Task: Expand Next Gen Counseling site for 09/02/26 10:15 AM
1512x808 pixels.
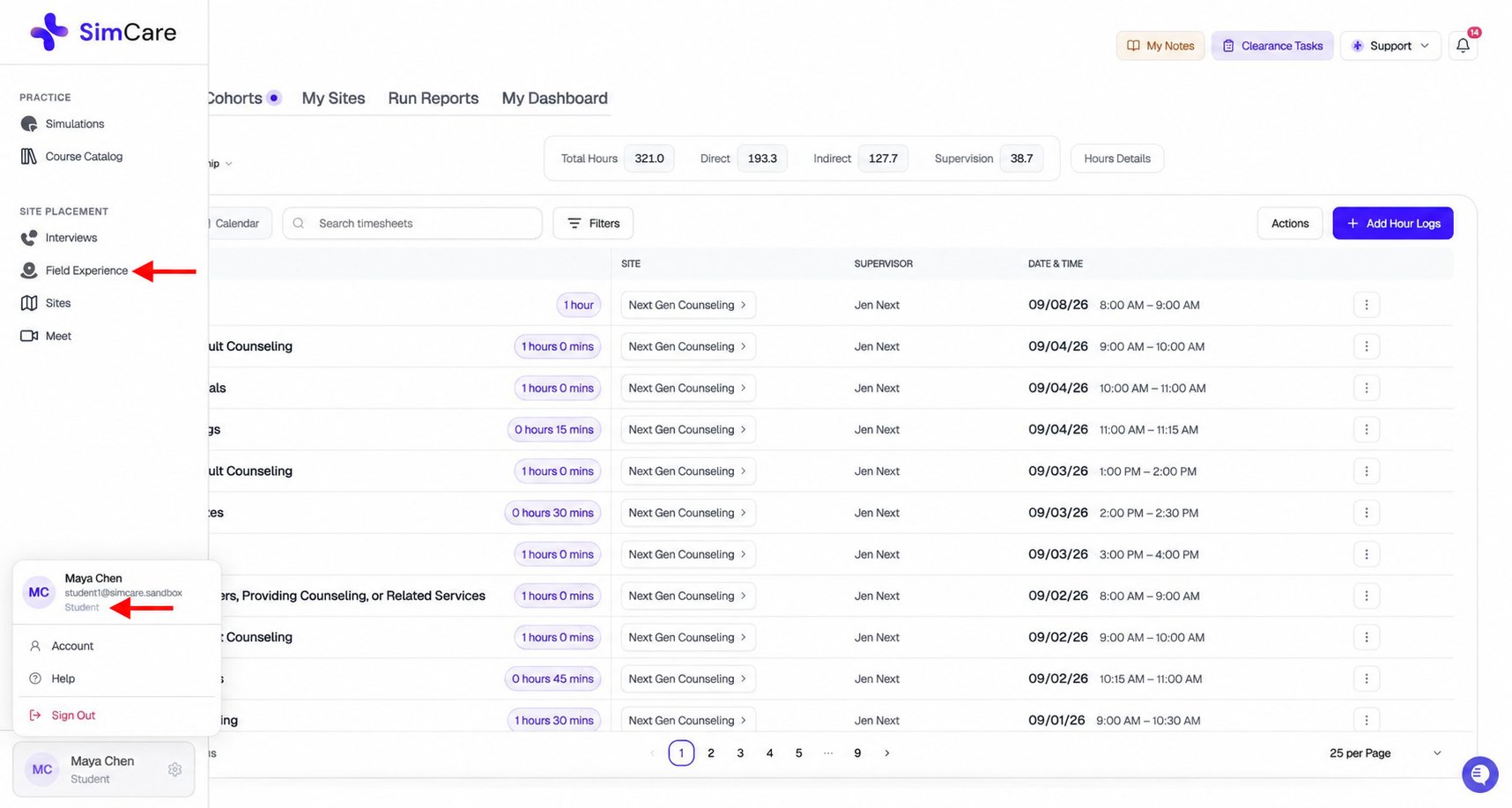Action: [688, 678]
